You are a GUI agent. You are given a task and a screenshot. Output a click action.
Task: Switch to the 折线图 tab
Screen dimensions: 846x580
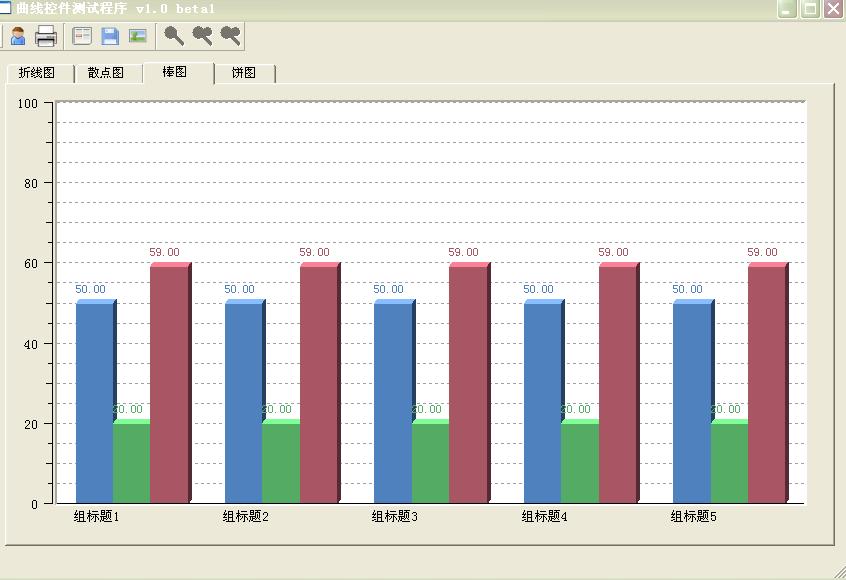tap(39, 73)
